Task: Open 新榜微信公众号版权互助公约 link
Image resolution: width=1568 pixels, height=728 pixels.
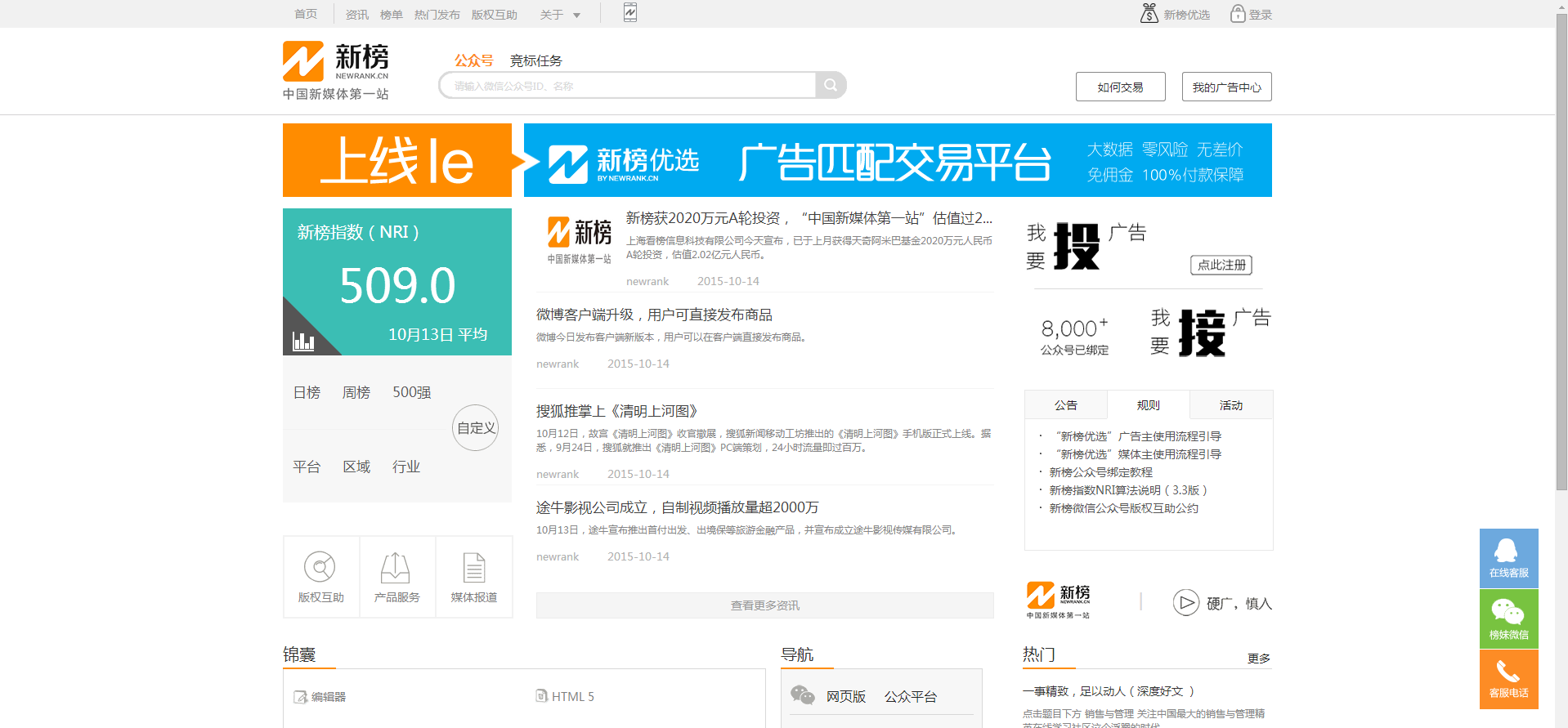Action: (1124, 508)
